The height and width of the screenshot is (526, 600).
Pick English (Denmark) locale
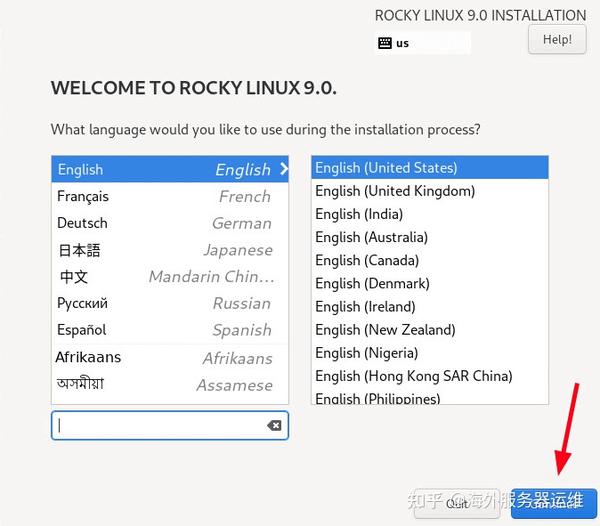click(430, 283)
